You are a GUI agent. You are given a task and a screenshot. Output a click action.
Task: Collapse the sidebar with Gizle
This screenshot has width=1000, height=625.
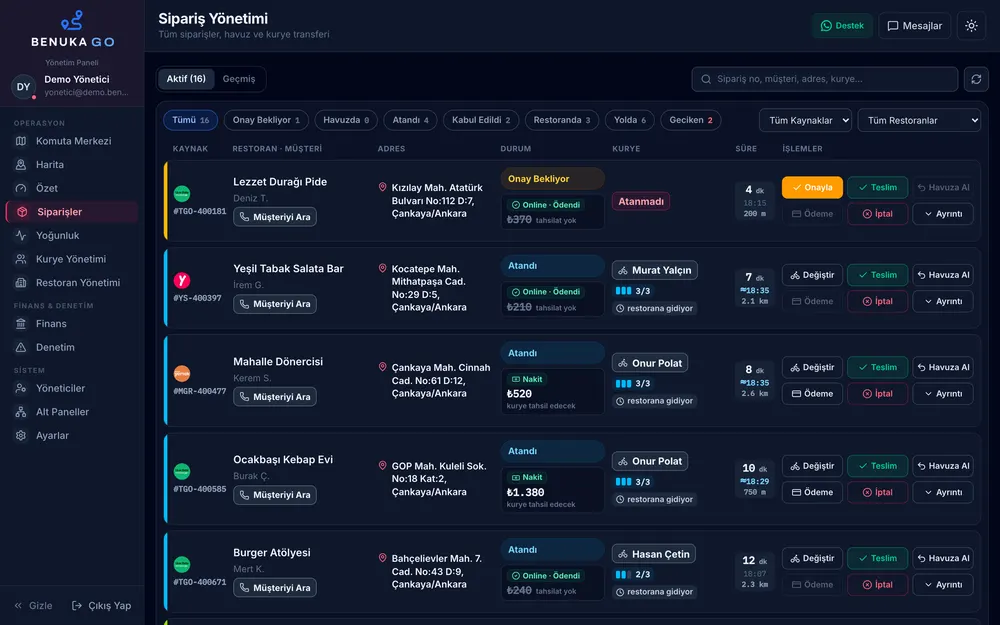coord(33,605)
